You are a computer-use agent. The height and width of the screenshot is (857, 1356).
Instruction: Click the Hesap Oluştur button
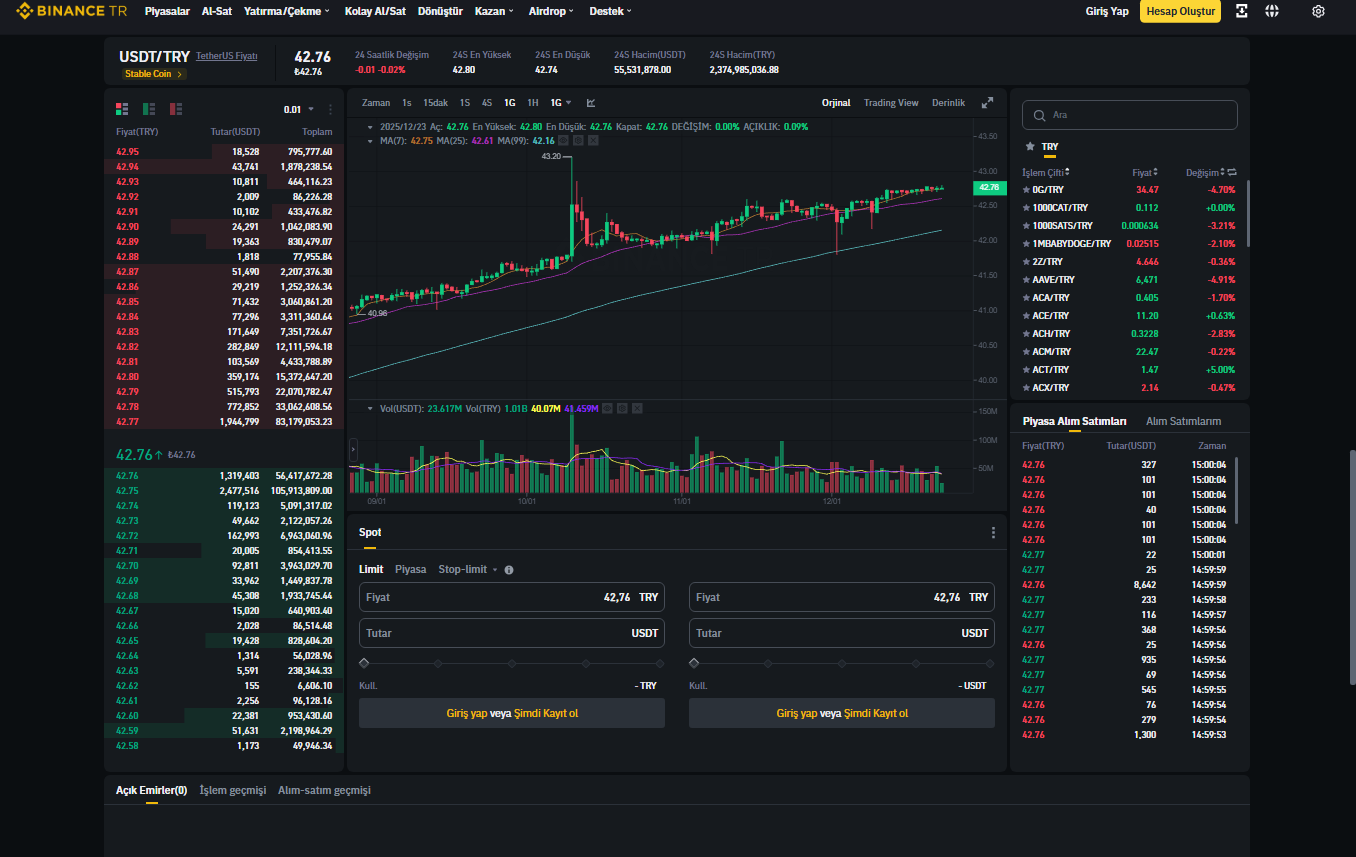(1180, 12)
